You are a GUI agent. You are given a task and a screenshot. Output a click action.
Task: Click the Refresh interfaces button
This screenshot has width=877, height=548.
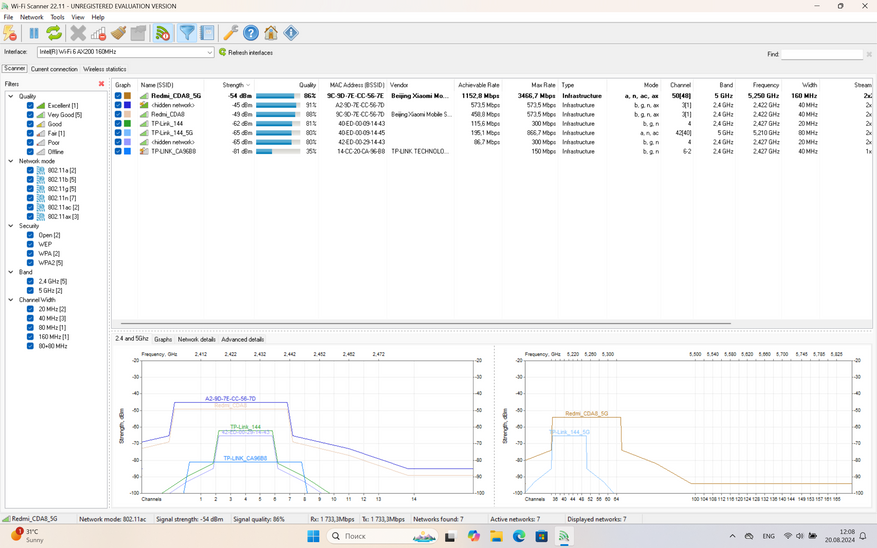245,52
